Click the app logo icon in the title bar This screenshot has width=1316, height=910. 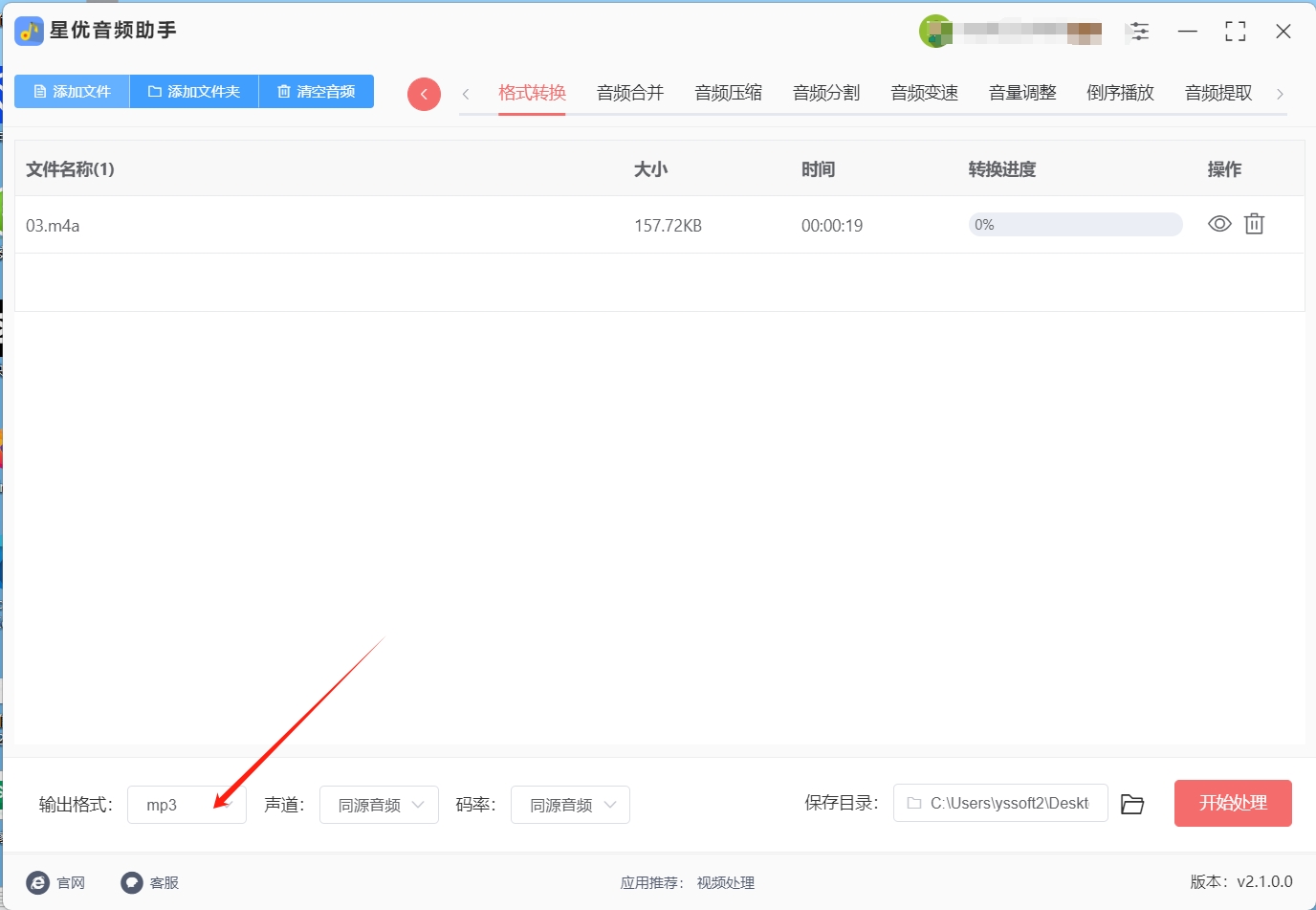coord(30,32)
